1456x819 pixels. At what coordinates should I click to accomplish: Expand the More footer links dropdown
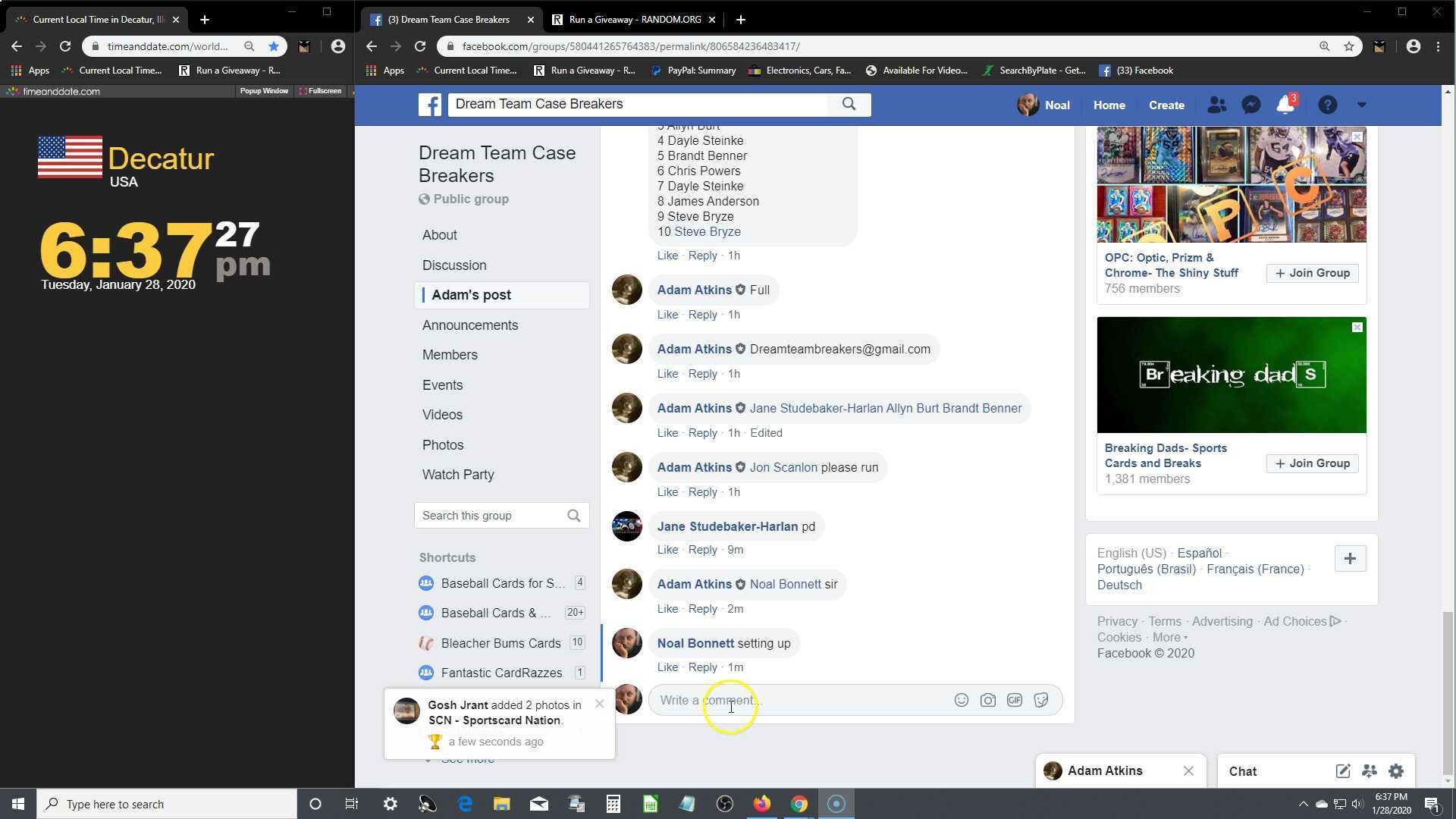[x=1170, y=637]
